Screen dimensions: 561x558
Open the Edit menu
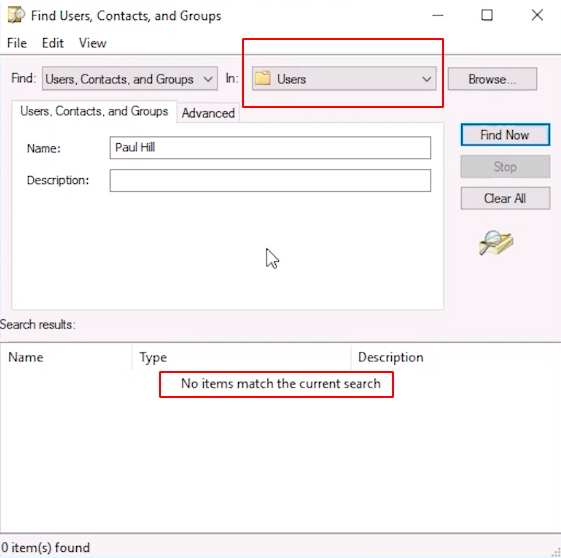[53, 43]
